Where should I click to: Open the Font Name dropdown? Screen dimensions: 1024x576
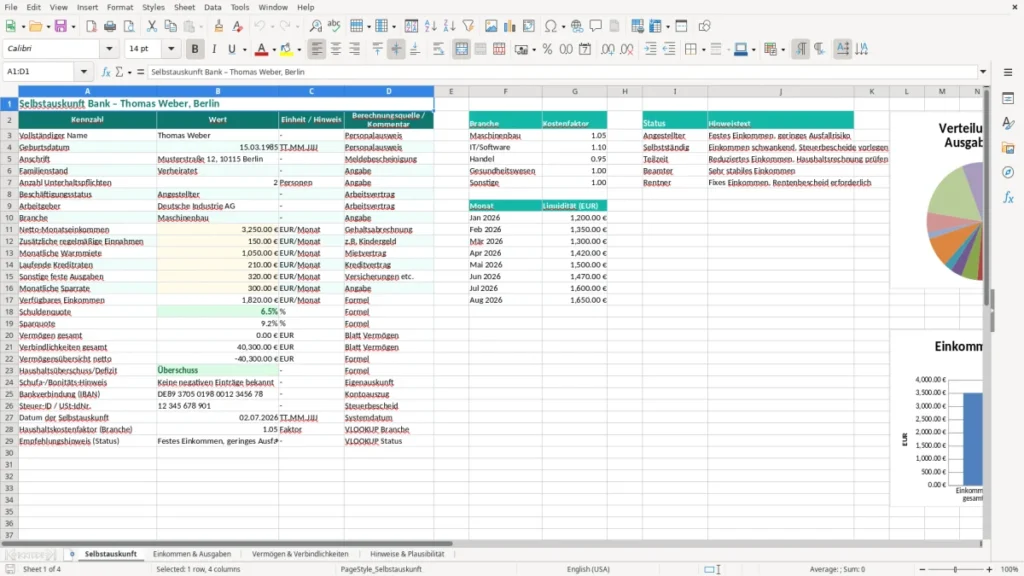pyautogui.click(x=109, y=48)
